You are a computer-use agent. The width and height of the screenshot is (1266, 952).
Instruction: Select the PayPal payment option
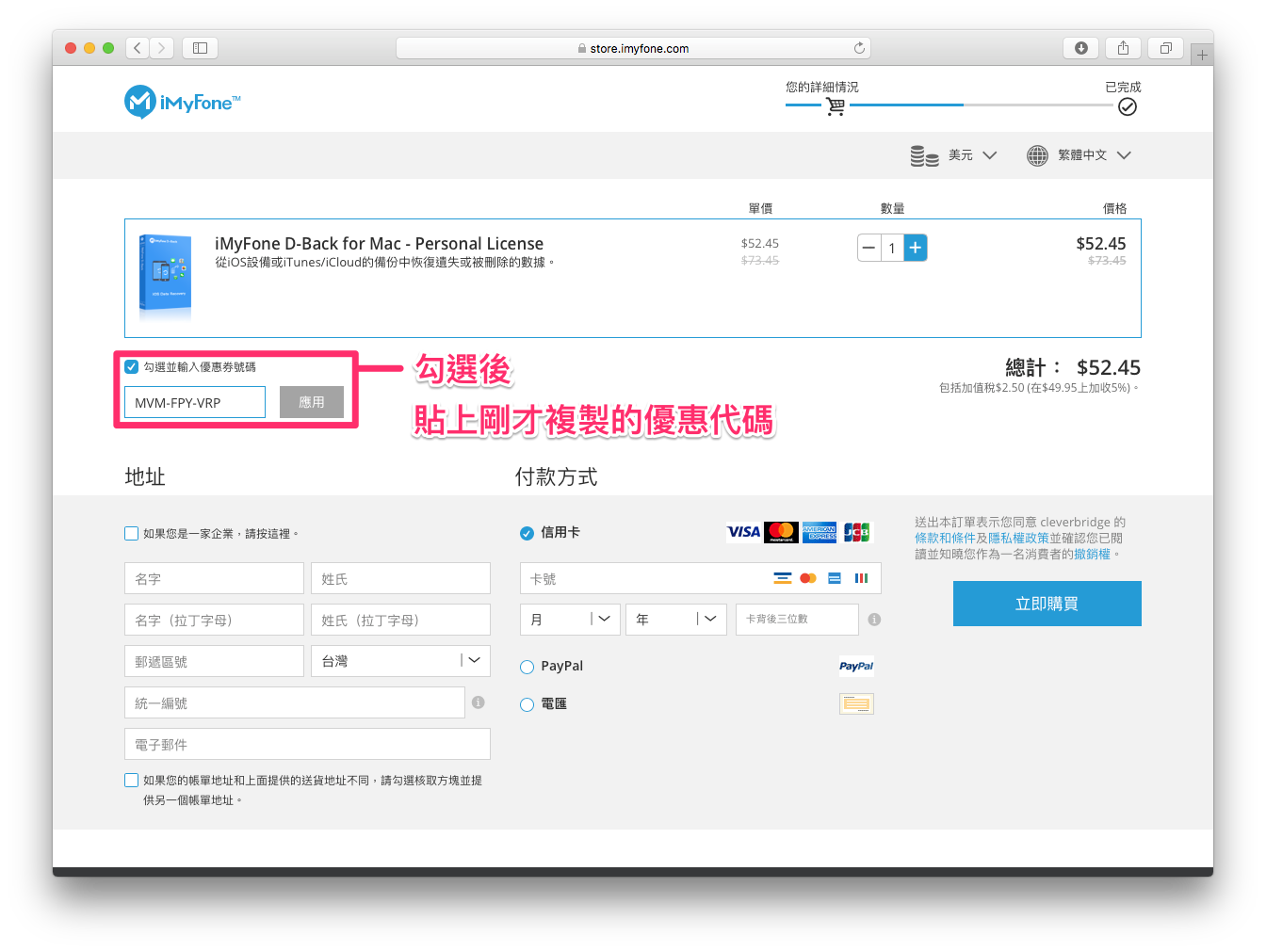[527, 667]
